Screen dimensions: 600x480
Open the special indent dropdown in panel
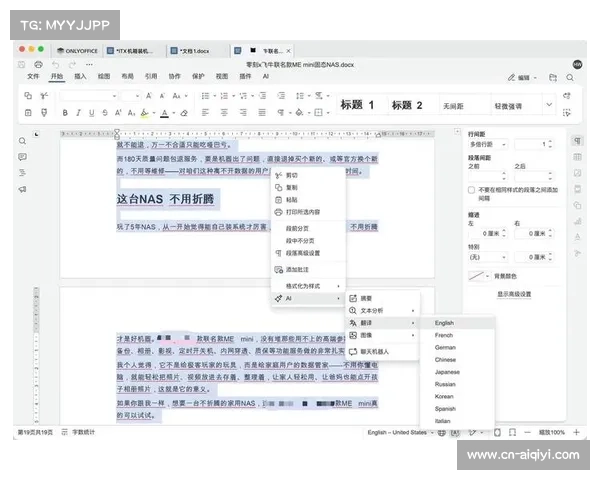[488, 257]
